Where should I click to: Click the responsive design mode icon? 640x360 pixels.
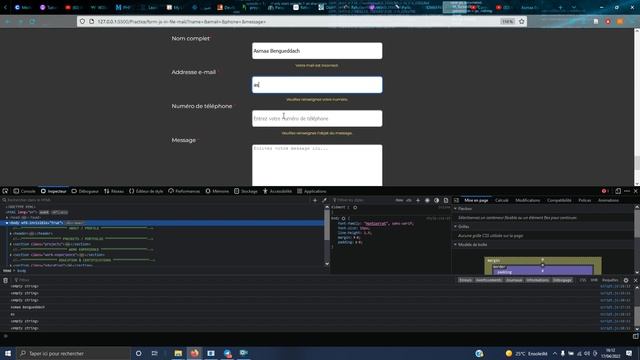618,191
